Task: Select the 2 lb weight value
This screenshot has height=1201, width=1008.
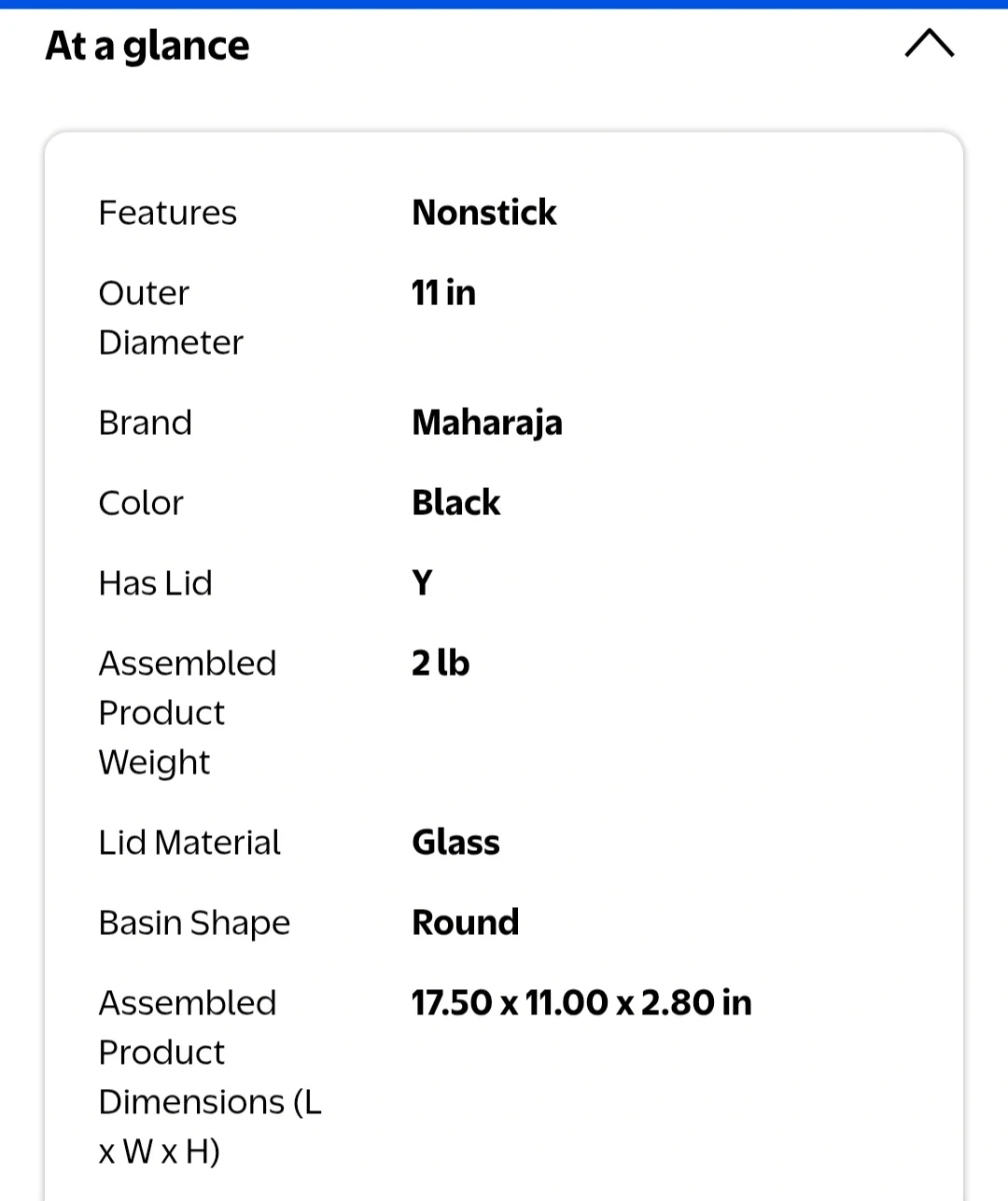Action: [441, 663]
